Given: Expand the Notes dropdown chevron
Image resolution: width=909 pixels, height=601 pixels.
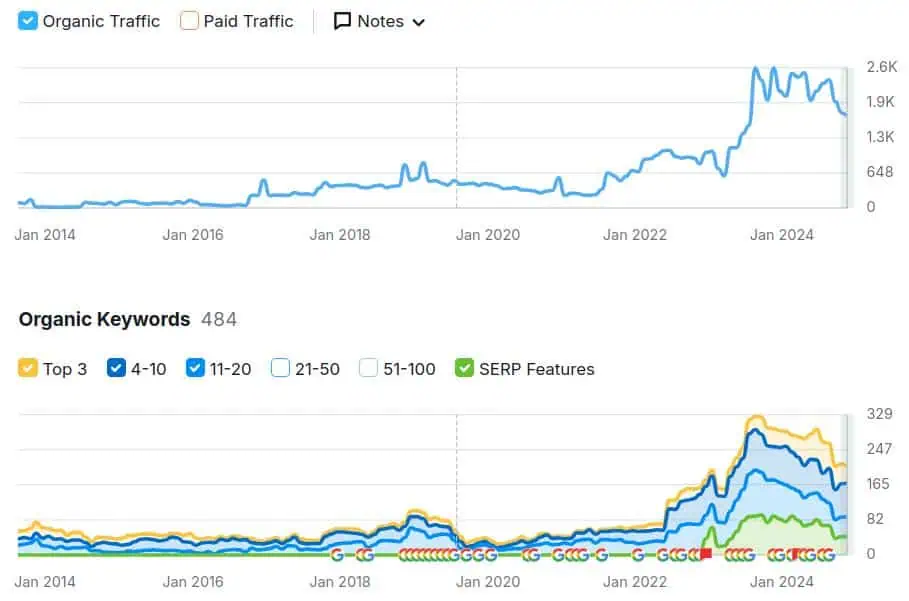Looking at the screenshot, I should 418,22.
